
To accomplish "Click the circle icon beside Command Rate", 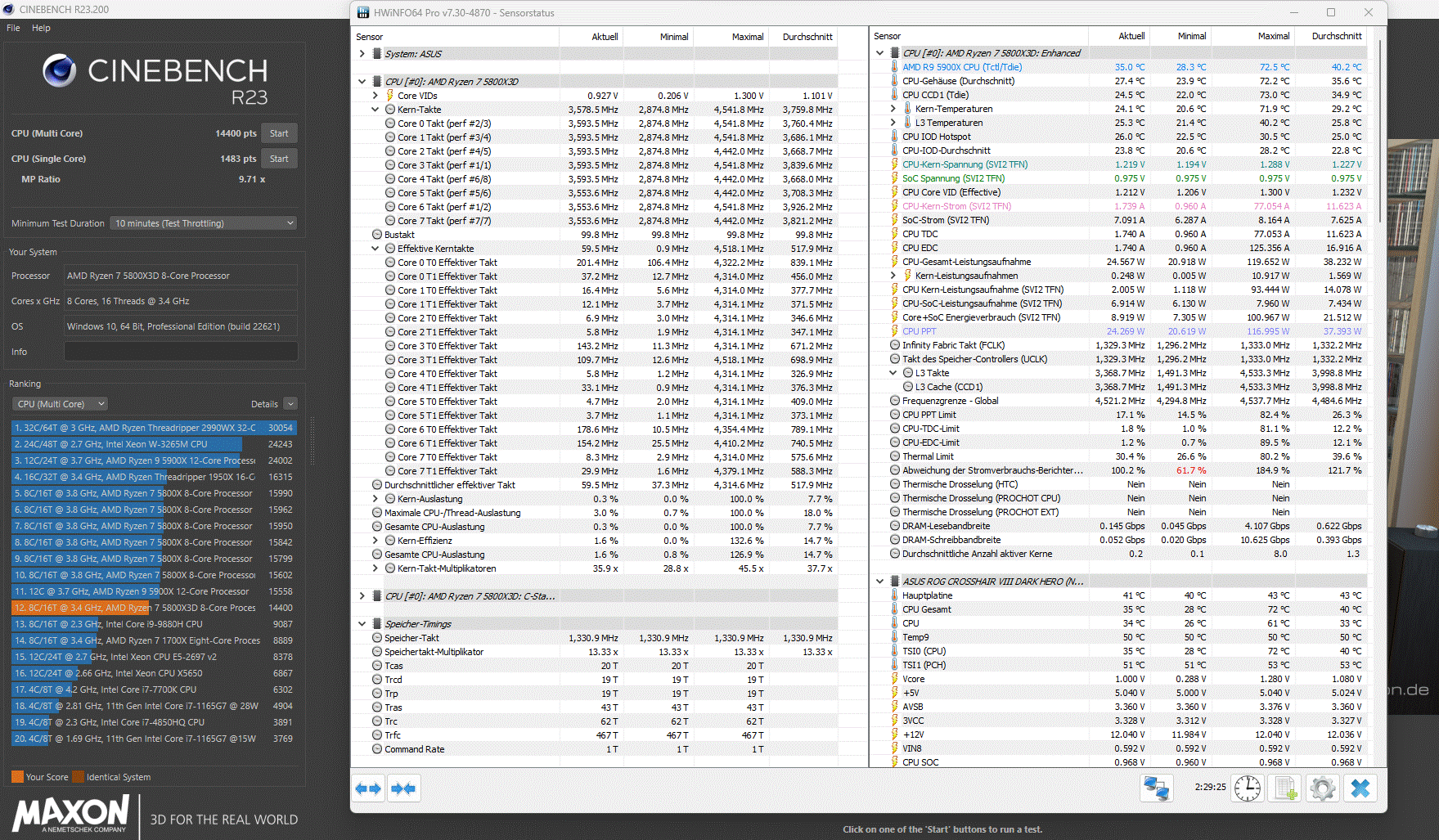I will point(377,749).
